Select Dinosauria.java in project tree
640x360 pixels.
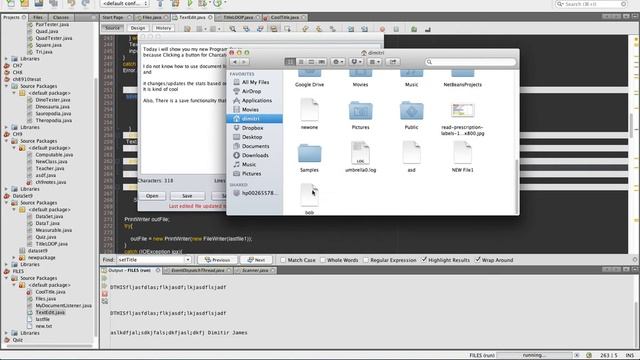(x=52, y=107)
